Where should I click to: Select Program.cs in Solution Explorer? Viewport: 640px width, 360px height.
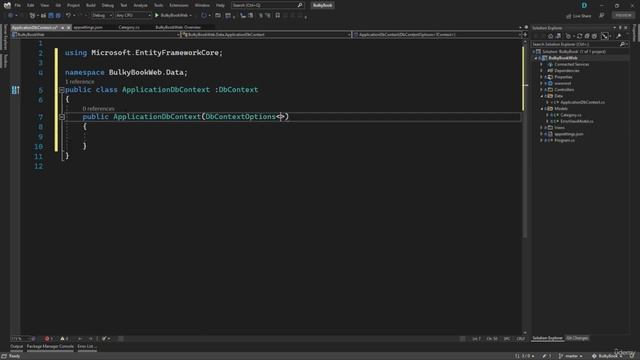tap(564, 140)
